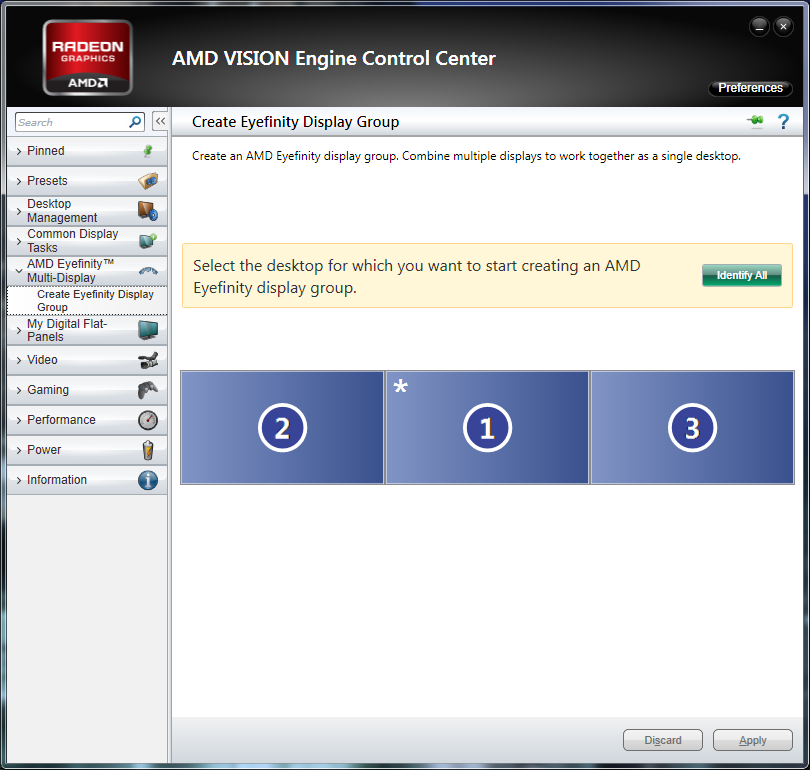
Task: Click the My Digital Flat-Panels monitor icon
Action: pyautogui.click(x=148, y=330)
